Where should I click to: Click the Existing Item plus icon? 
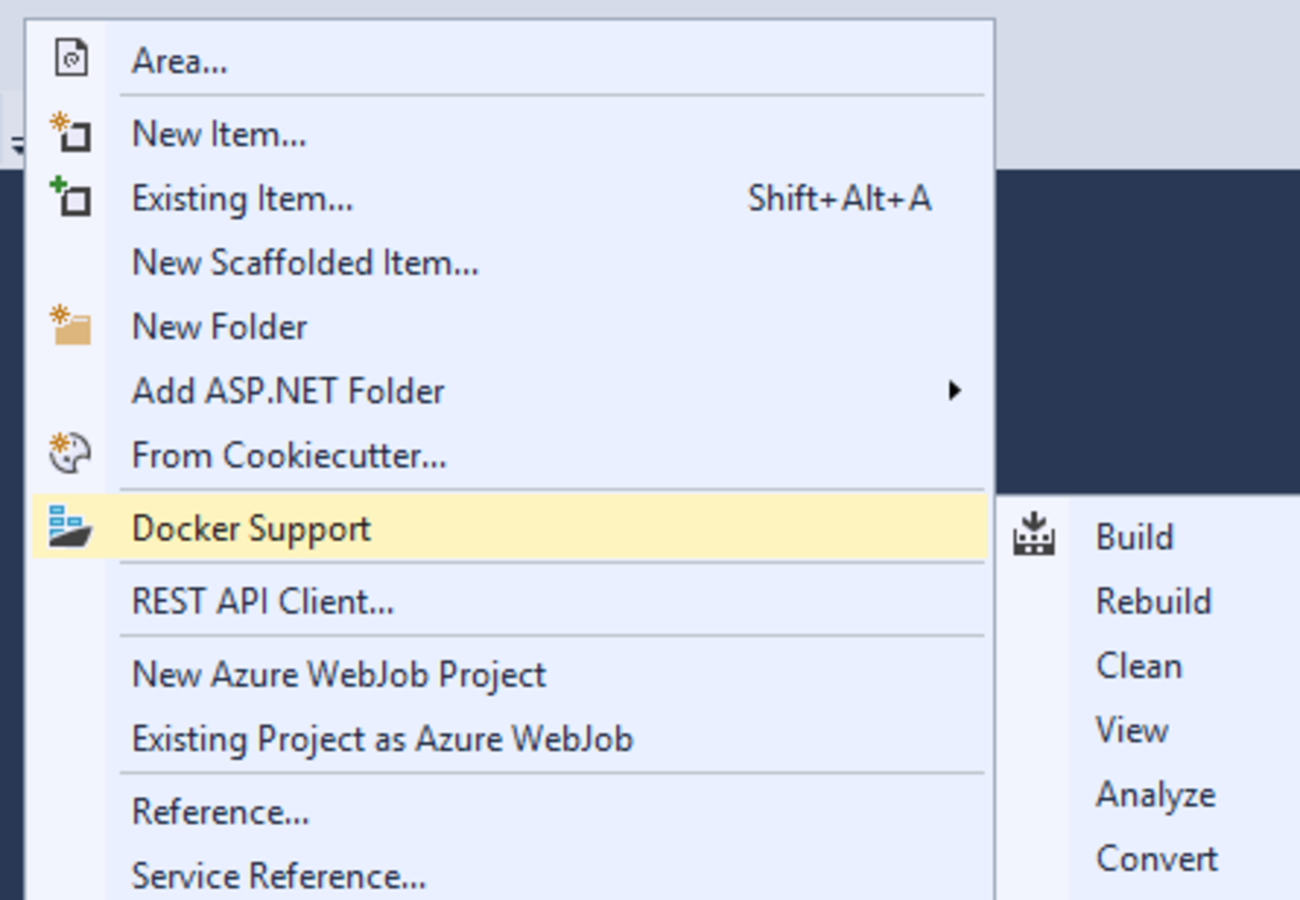point(70,197)
